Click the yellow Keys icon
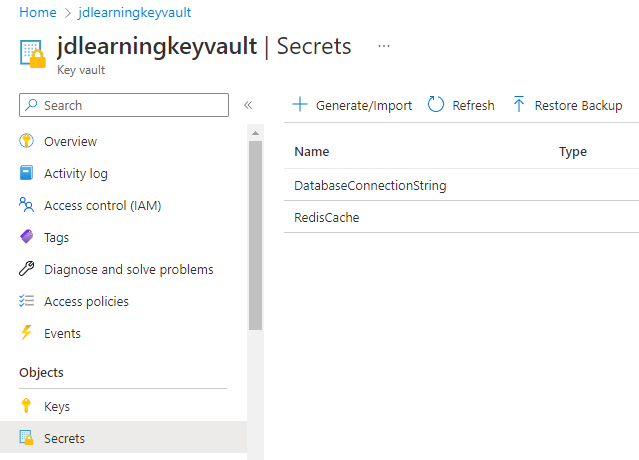Viewport: 639px width, 460px height. click(26, 405)
